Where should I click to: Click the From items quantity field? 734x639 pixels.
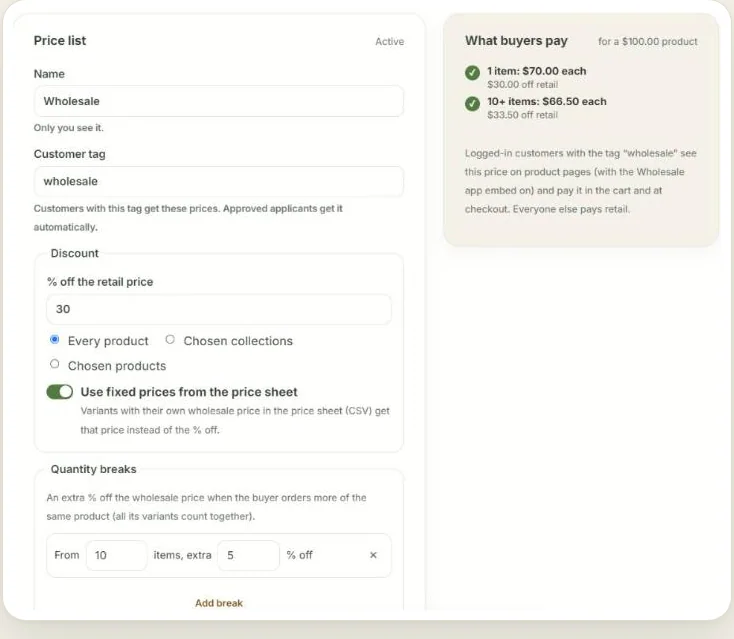[117, 555]
